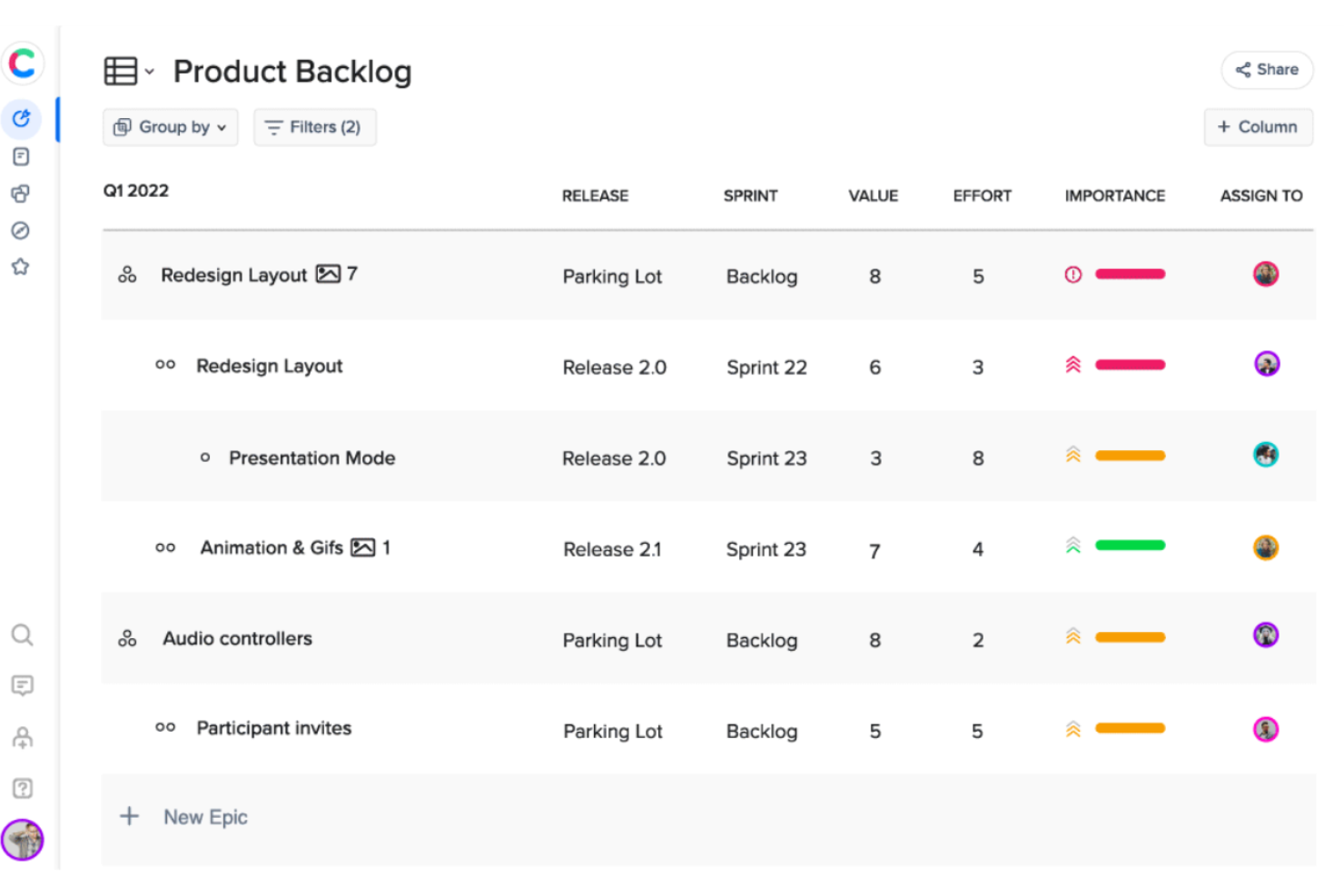The height and width of the screenshot is (896, 1344).
Task: Sort by the EFFORT column header
Action: pos(982,196)
